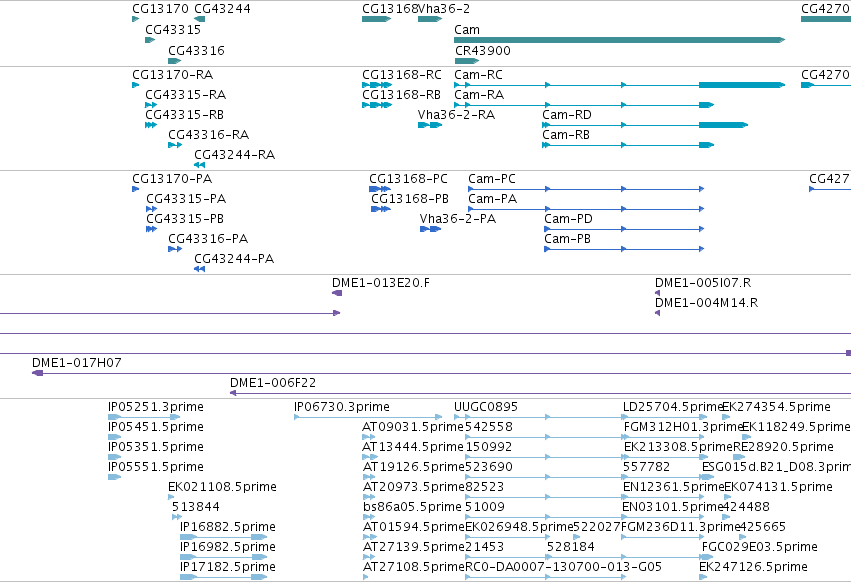Viewport: 851px width, 582px height.
Task: Select the bs86a05.5prime EST
Action: pos(369,517)
